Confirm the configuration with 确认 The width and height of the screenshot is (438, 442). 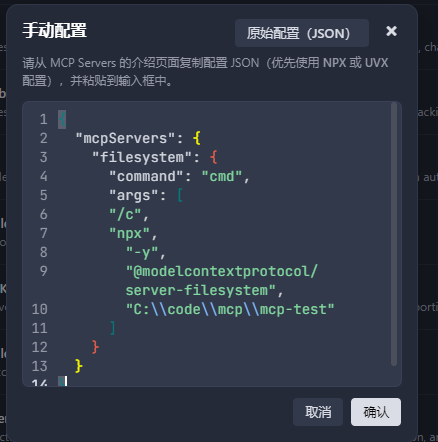click(x=376, y=412)
